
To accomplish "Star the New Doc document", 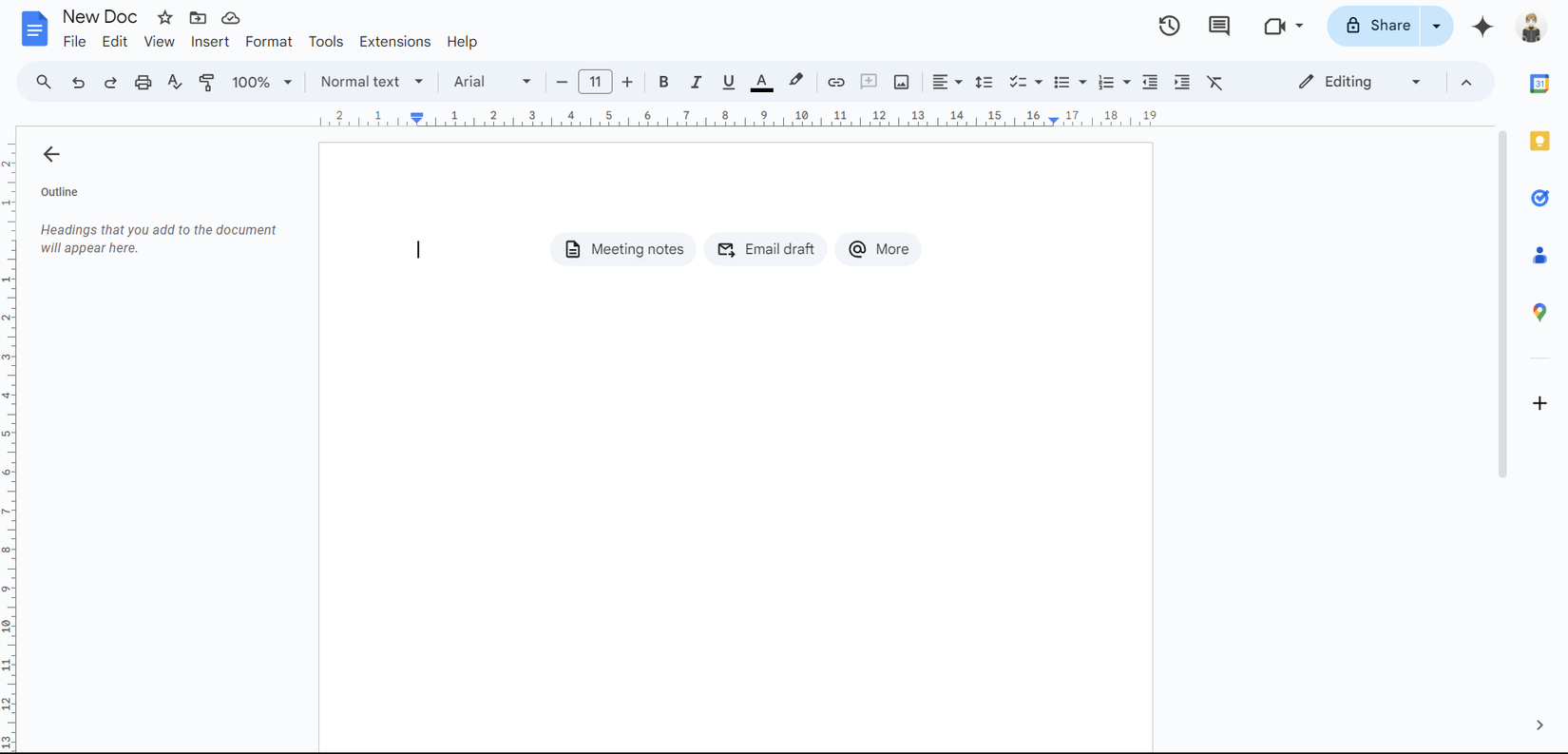I will [x=164, y=18].
